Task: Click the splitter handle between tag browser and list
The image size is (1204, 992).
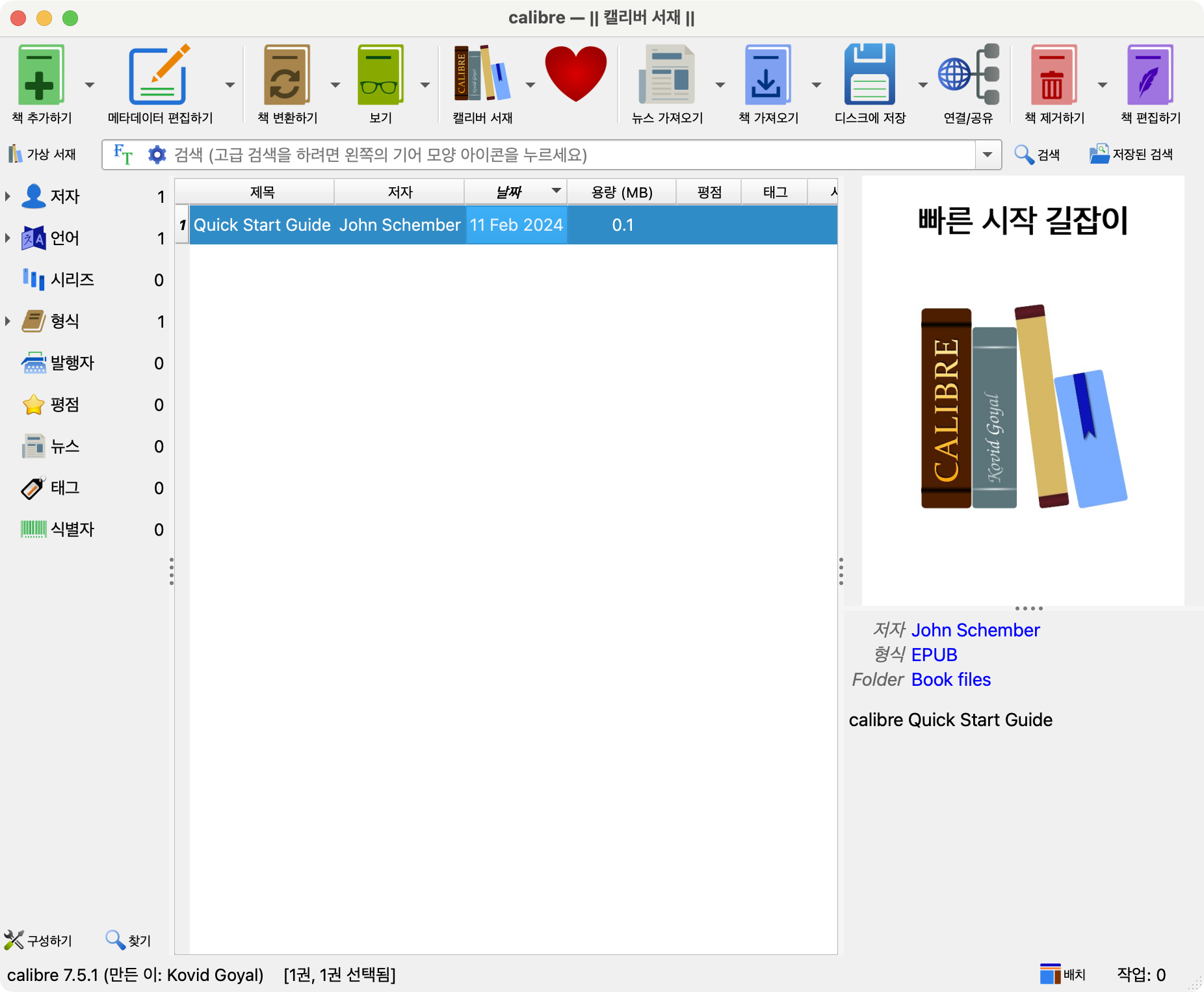Action: (172, 571)
